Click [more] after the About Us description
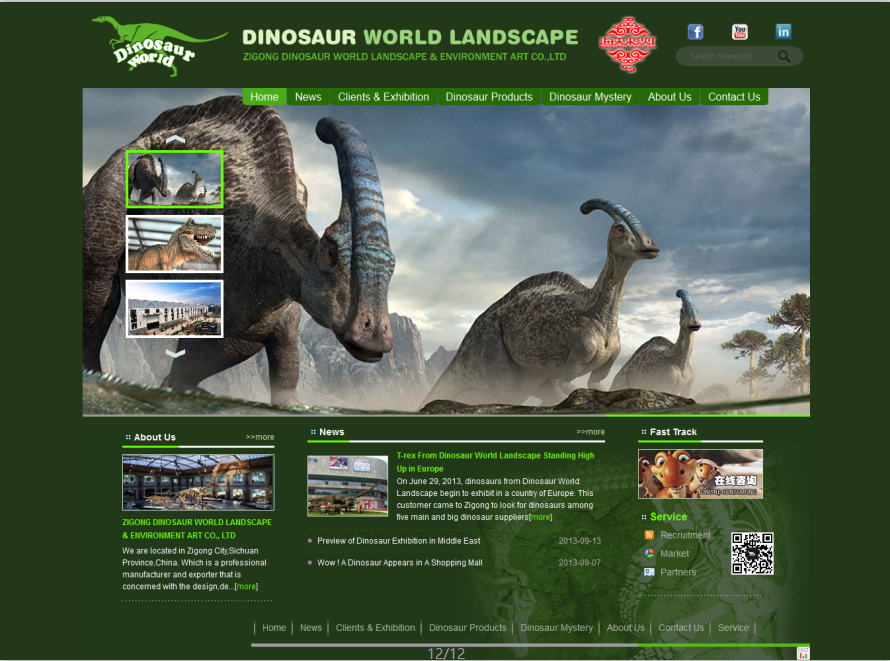This screenshot has height=661, width=890. [246, 587]
